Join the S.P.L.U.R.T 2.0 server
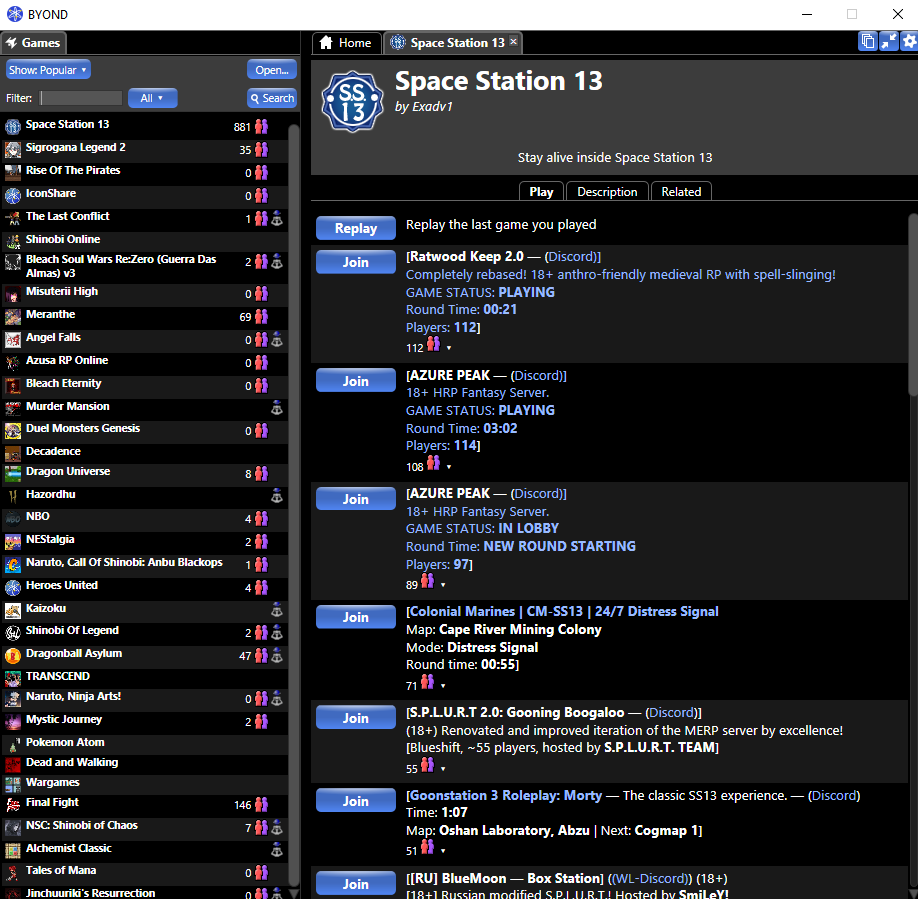918x899 pixels. pyautogui.click(x=355, y=718)
